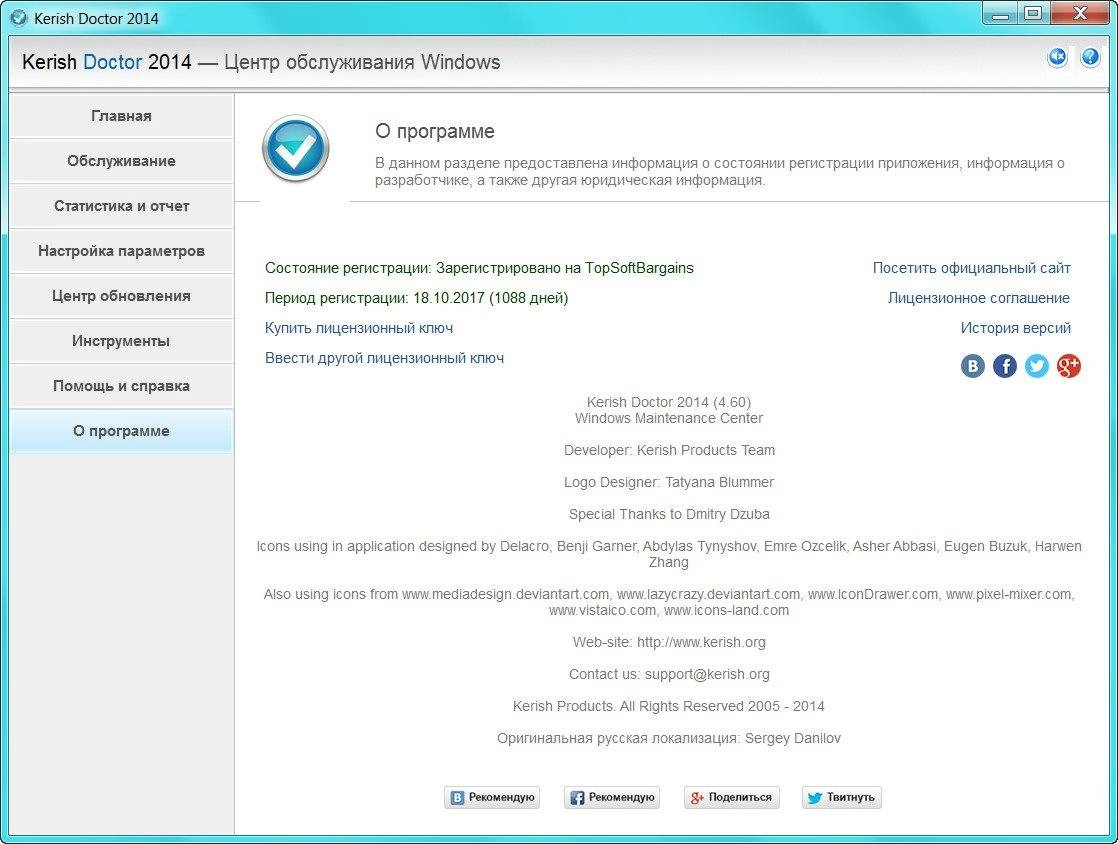Switch to Центр обновления
This screenshot has height=844, width=1118.
click(x=121, y=295)
